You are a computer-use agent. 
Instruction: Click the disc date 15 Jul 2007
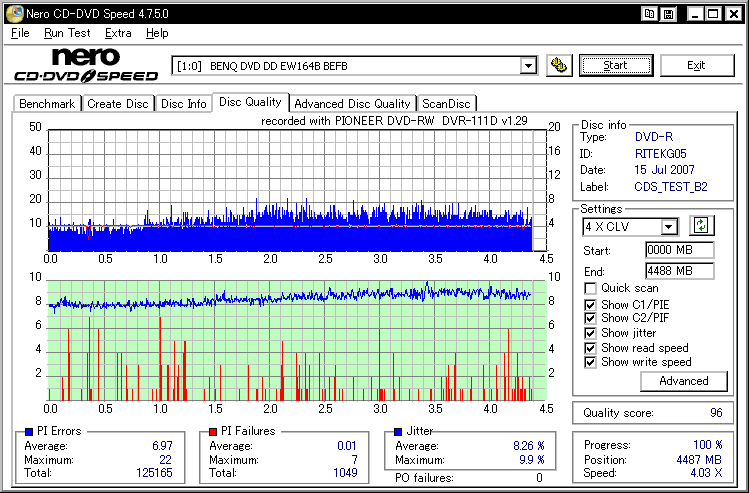coord(664,170)
